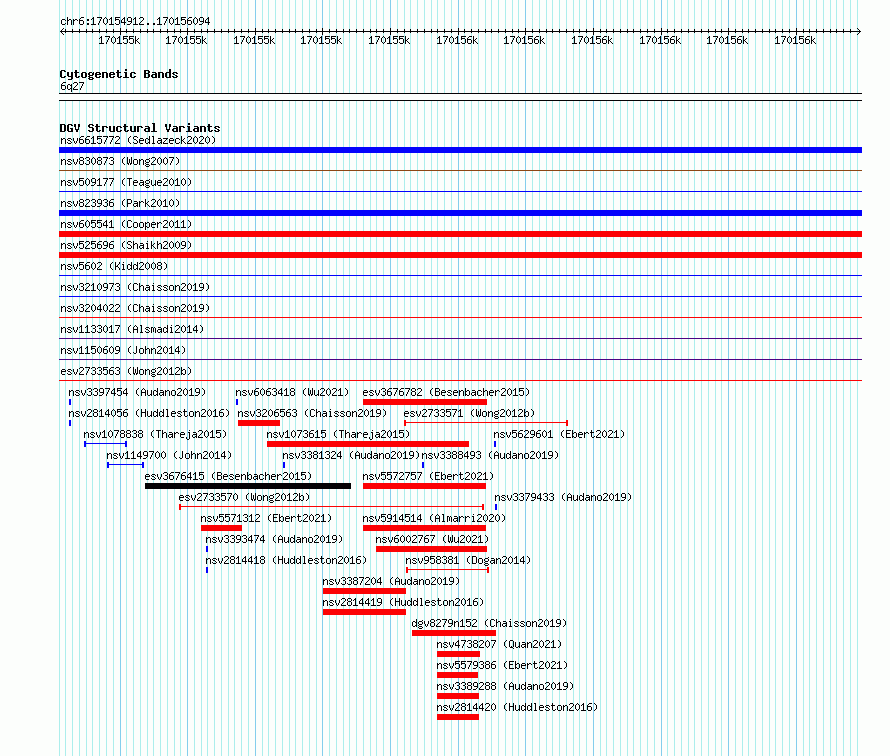890x756 pixels.
Task: Select dgv8279n152 (Chaisson2019) label
Action: click(x=489, y=623)
